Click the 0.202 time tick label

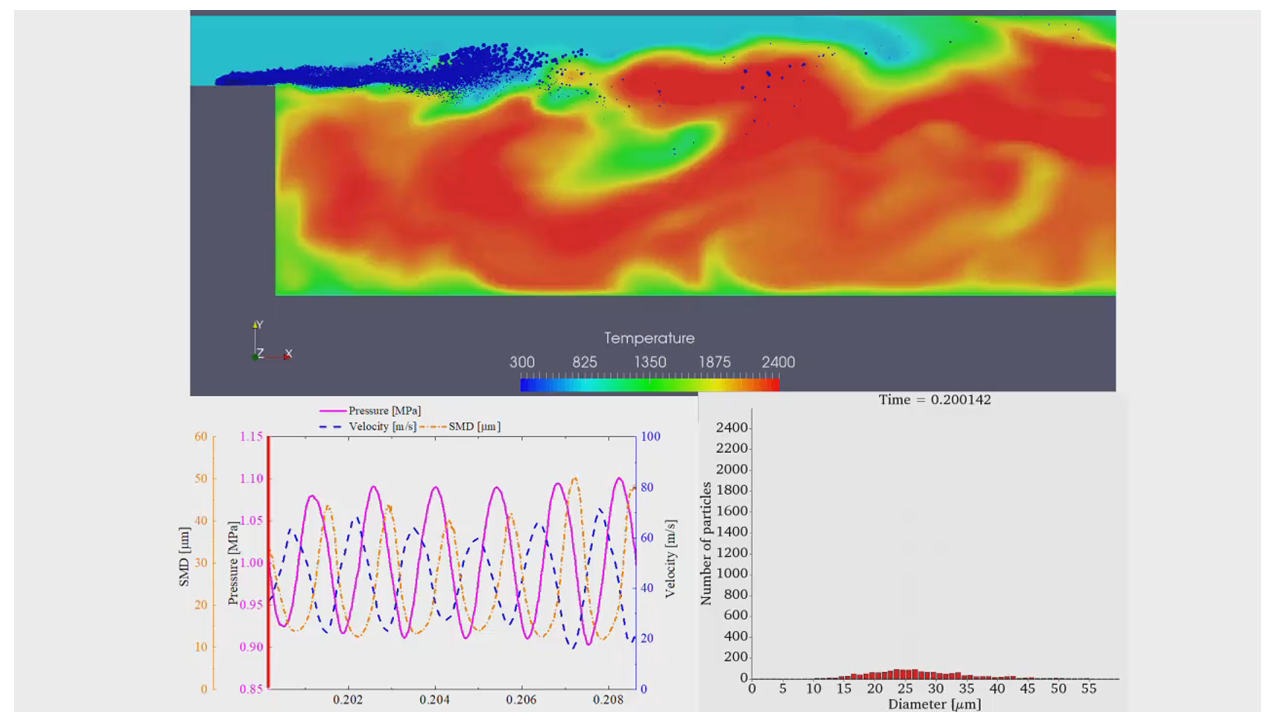[348, 702]
